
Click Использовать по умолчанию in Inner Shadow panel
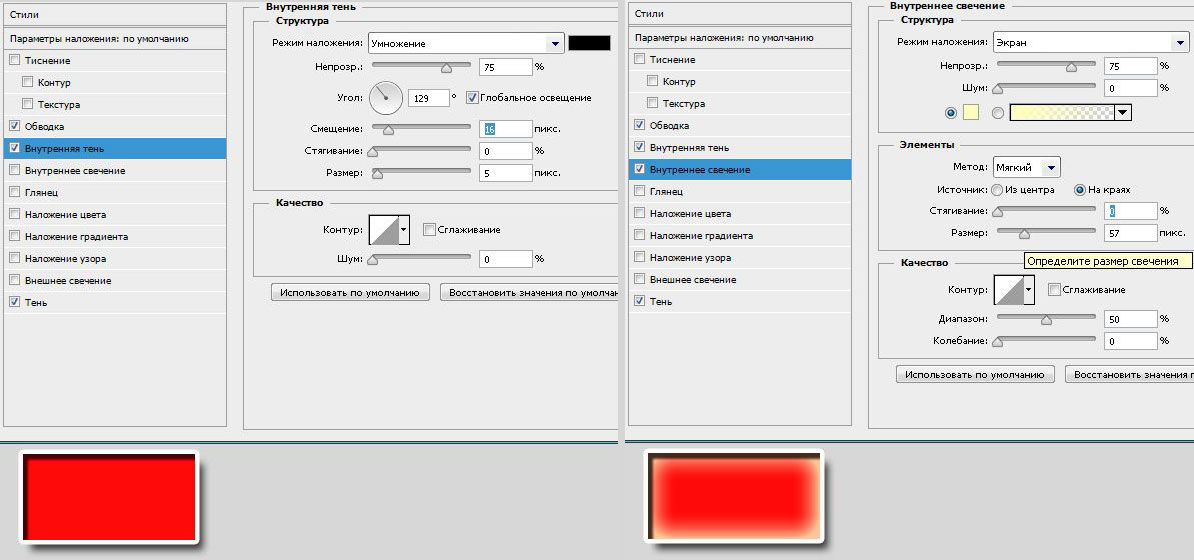351,293
